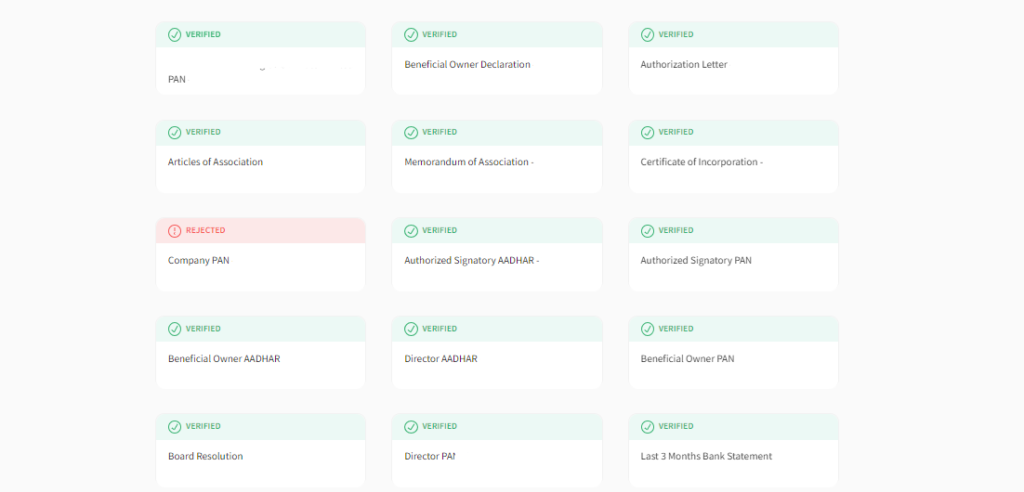The image size is (1024, 492).
Task: Click VERIFIED status text on Authorized Signatory PAN
Action: pos(675,231)
